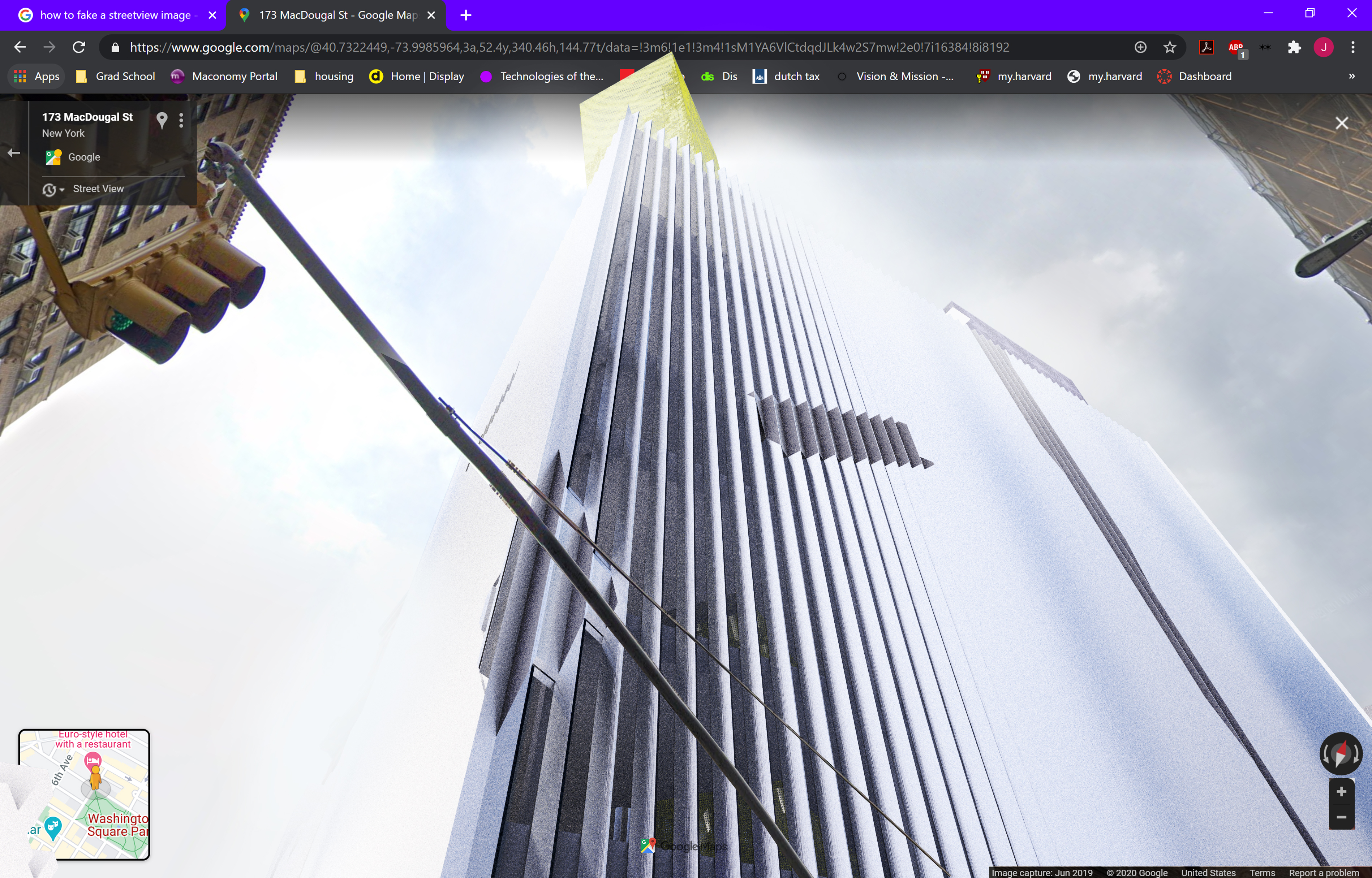
Task: Zoom in with the plus button
Action: [1341, 791]
